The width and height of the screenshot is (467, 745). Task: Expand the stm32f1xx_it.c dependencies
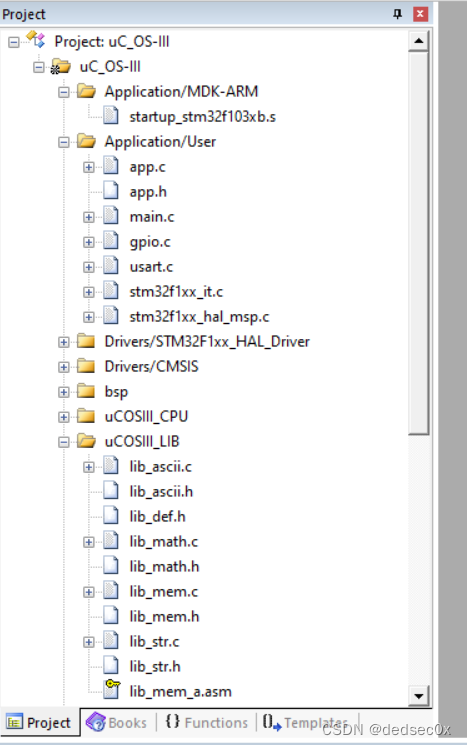[89, 292]
